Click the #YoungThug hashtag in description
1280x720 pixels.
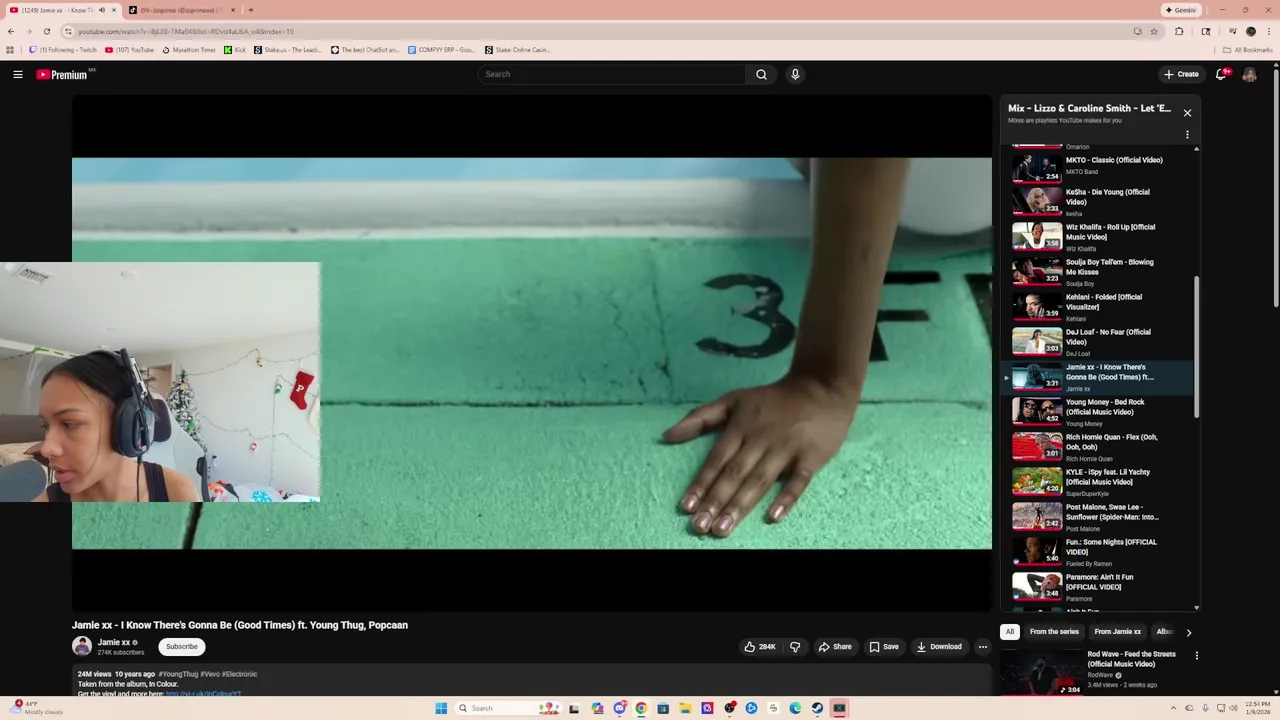click(178, 674)
